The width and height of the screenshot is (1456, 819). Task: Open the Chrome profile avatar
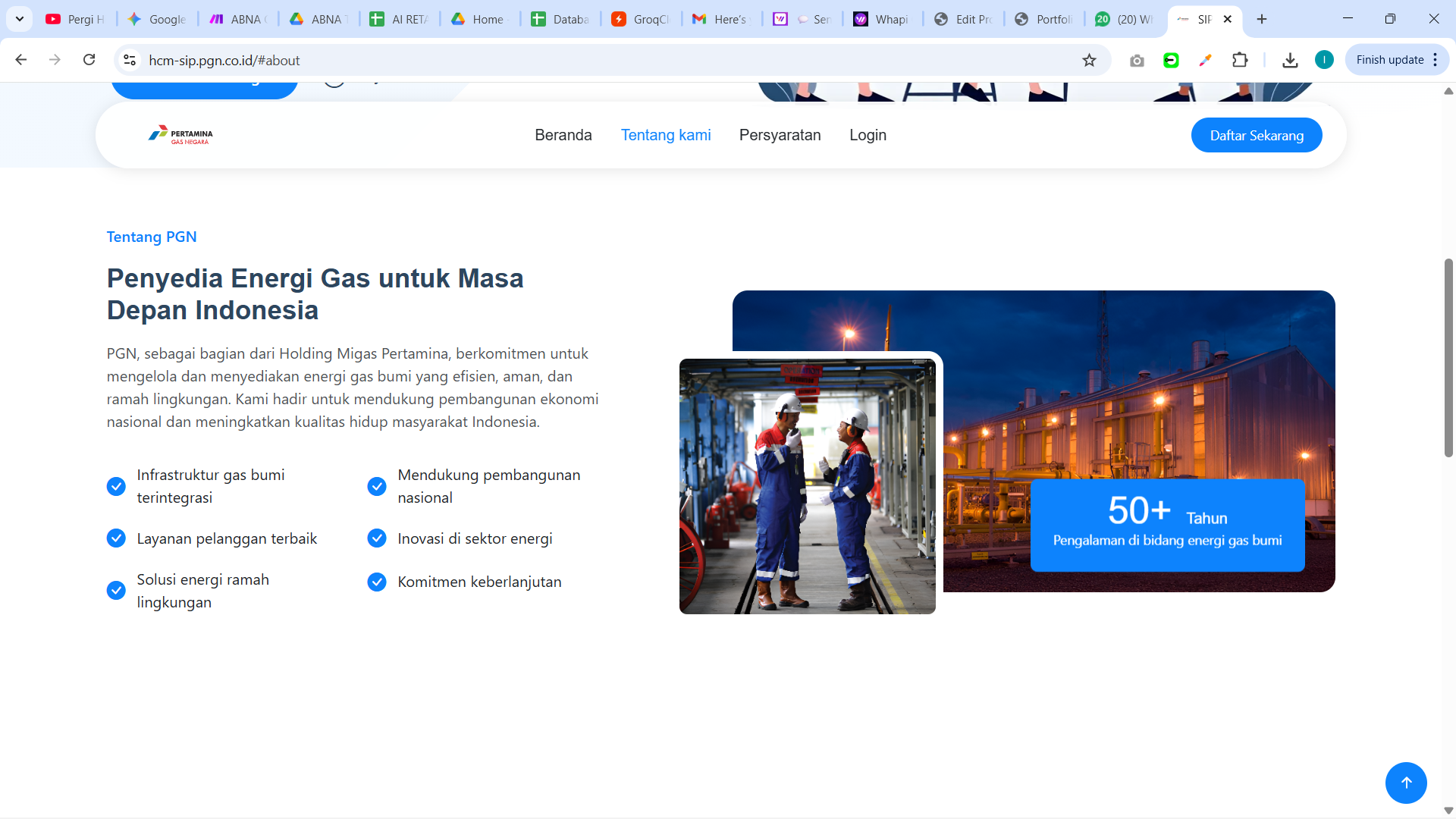(1324, 60)
